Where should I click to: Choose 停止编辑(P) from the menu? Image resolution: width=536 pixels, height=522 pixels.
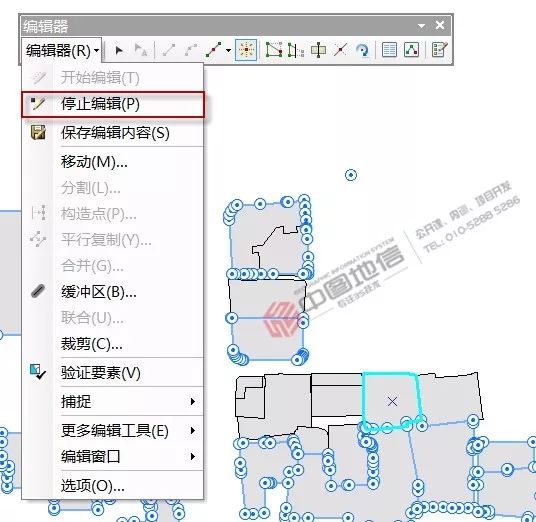click(x=113, y=104)
